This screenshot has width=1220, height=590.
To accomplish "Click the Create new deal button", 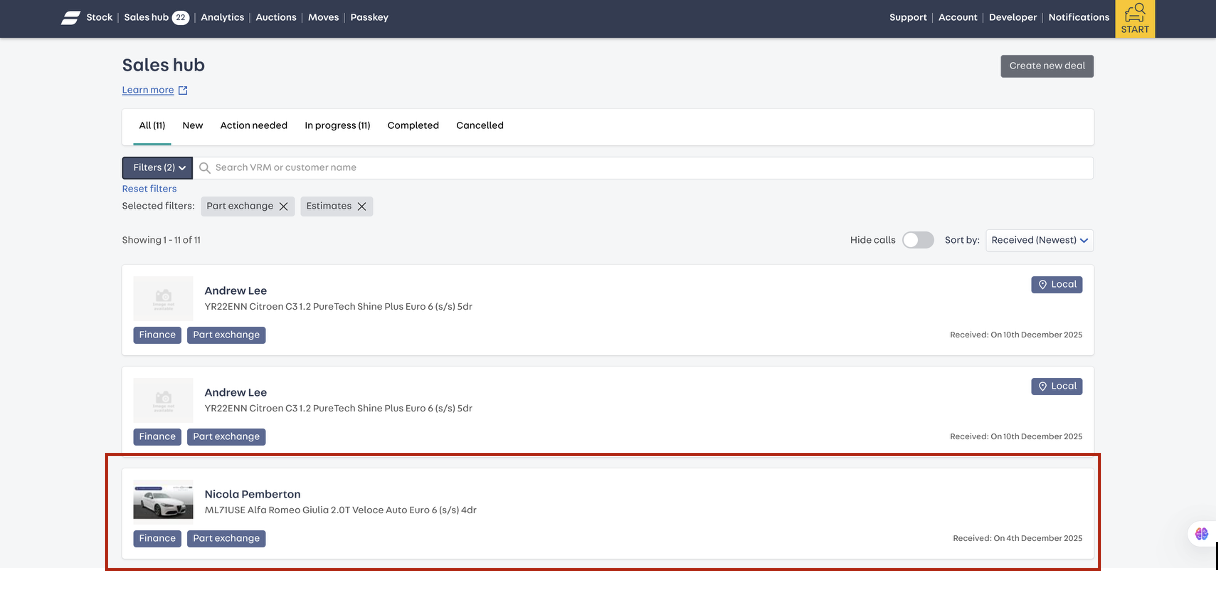I will tap(1047, 66).
